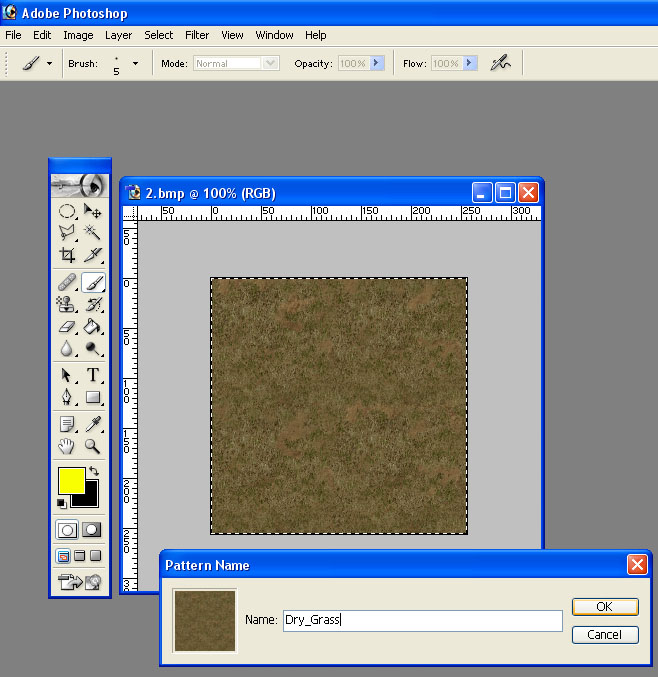Select the Type tool
Screen dimensions: 658x677
pyautogui.click(x=92, y=375)
